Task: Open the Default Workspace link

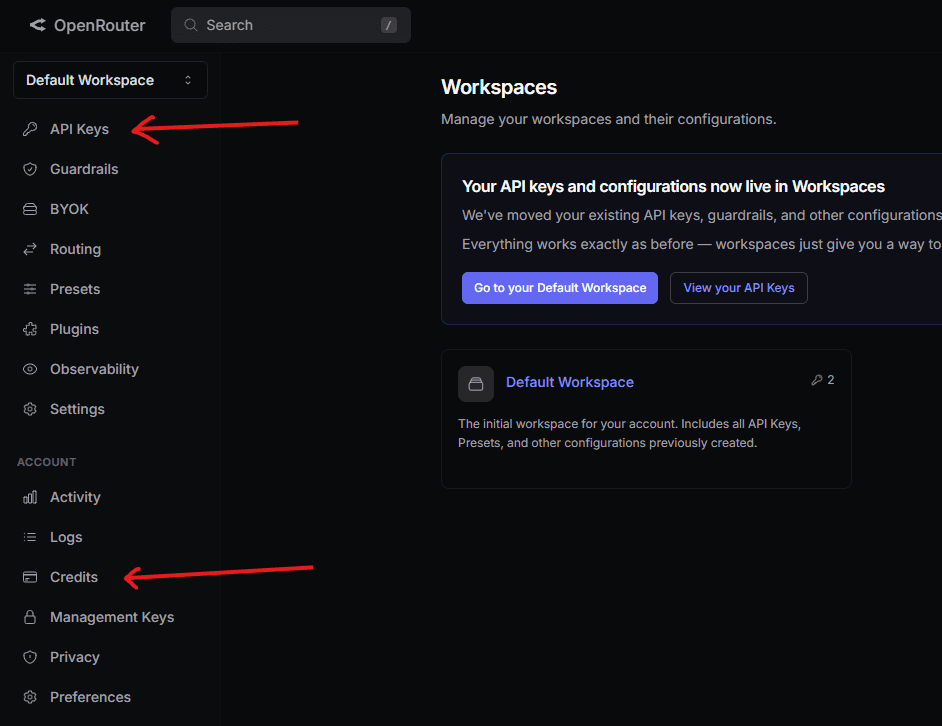Action: point(570,382)
